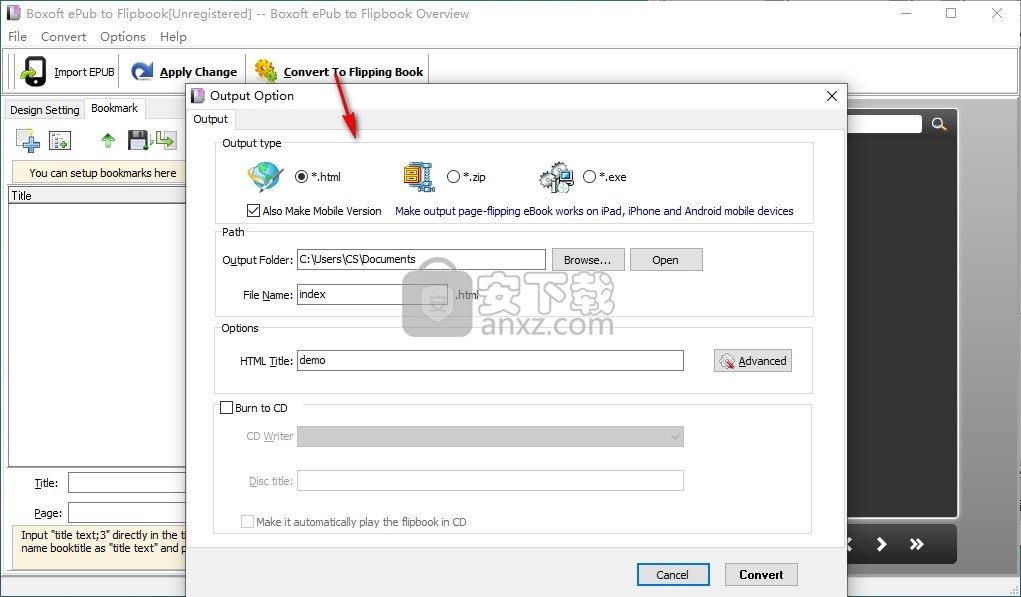Click the Convert To Flipping Book gear icon
Viewport: 1021px width, 597px height.
(x=265, y=71)
